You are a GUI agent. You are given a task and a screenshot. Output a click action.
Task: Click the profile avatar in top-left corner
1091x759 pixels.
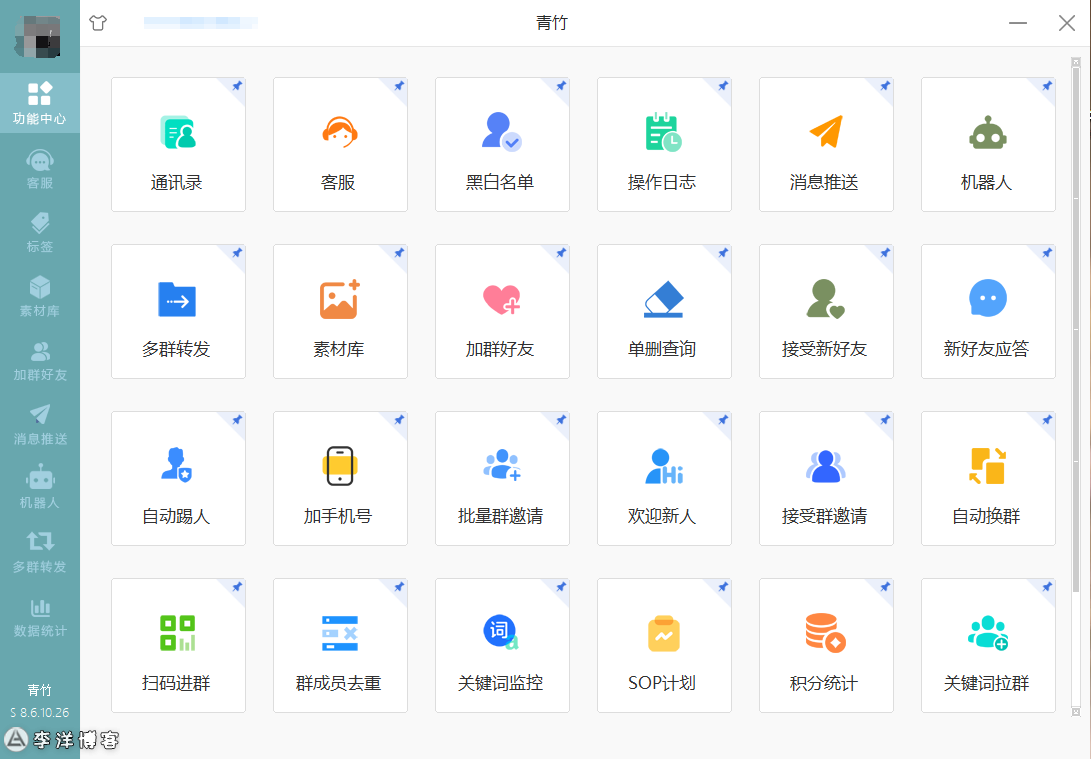pos(39,37)
